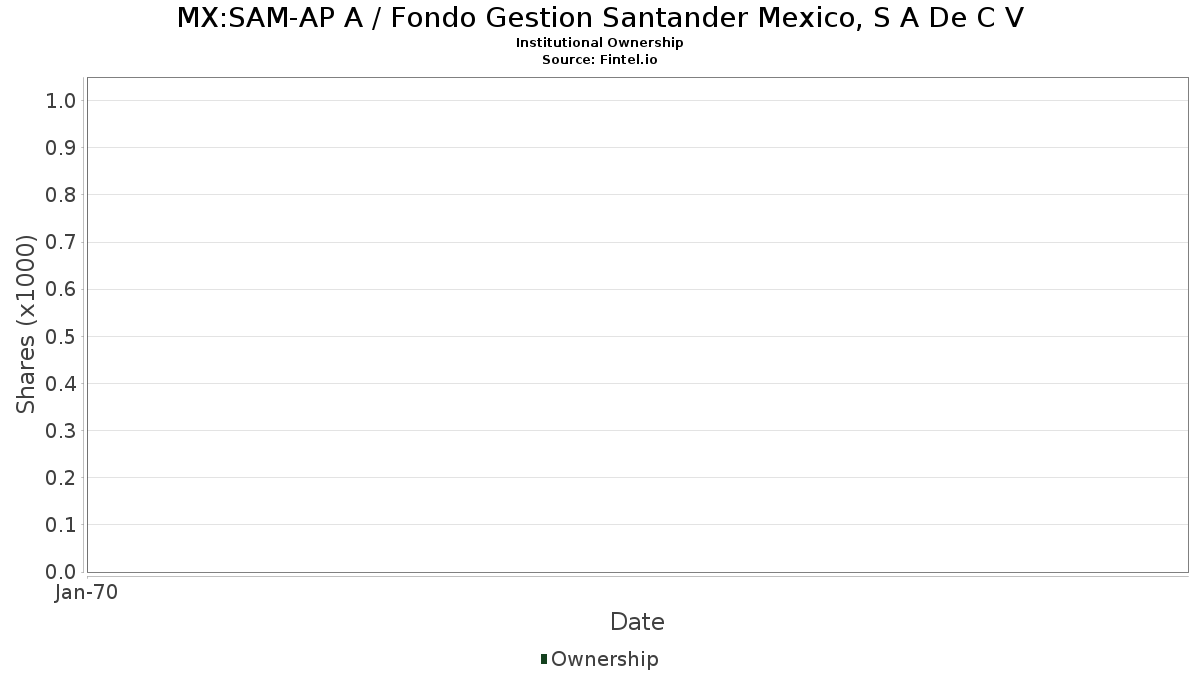Click the 0.5 y-axis tick label
This screenshot has width=1200, height=675.
tap(62, 336)
